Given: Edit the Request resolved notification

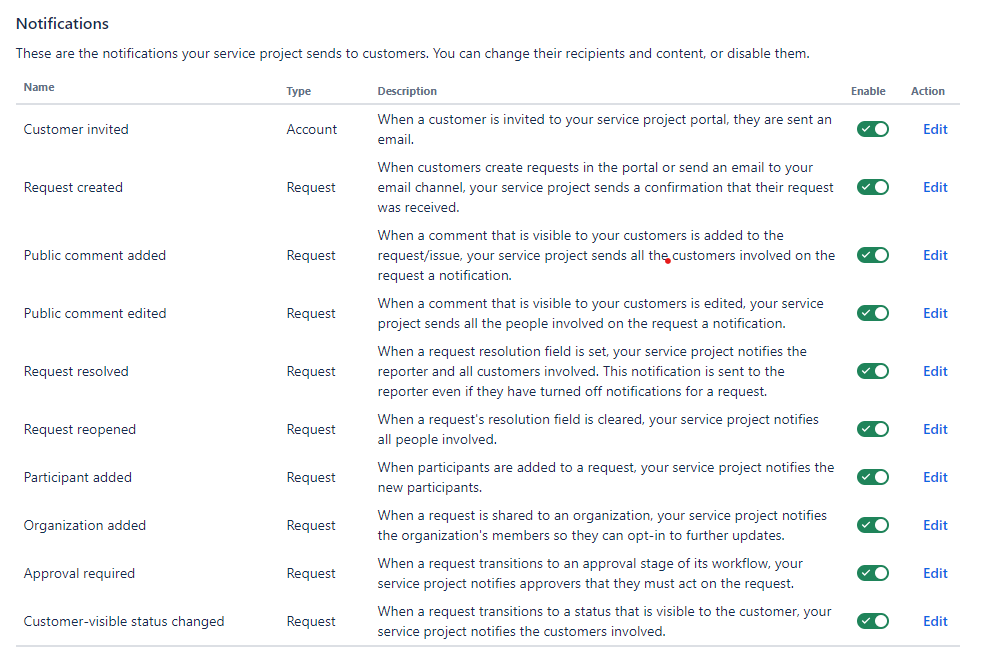Looking at the screenshot, I should (935, 371).
